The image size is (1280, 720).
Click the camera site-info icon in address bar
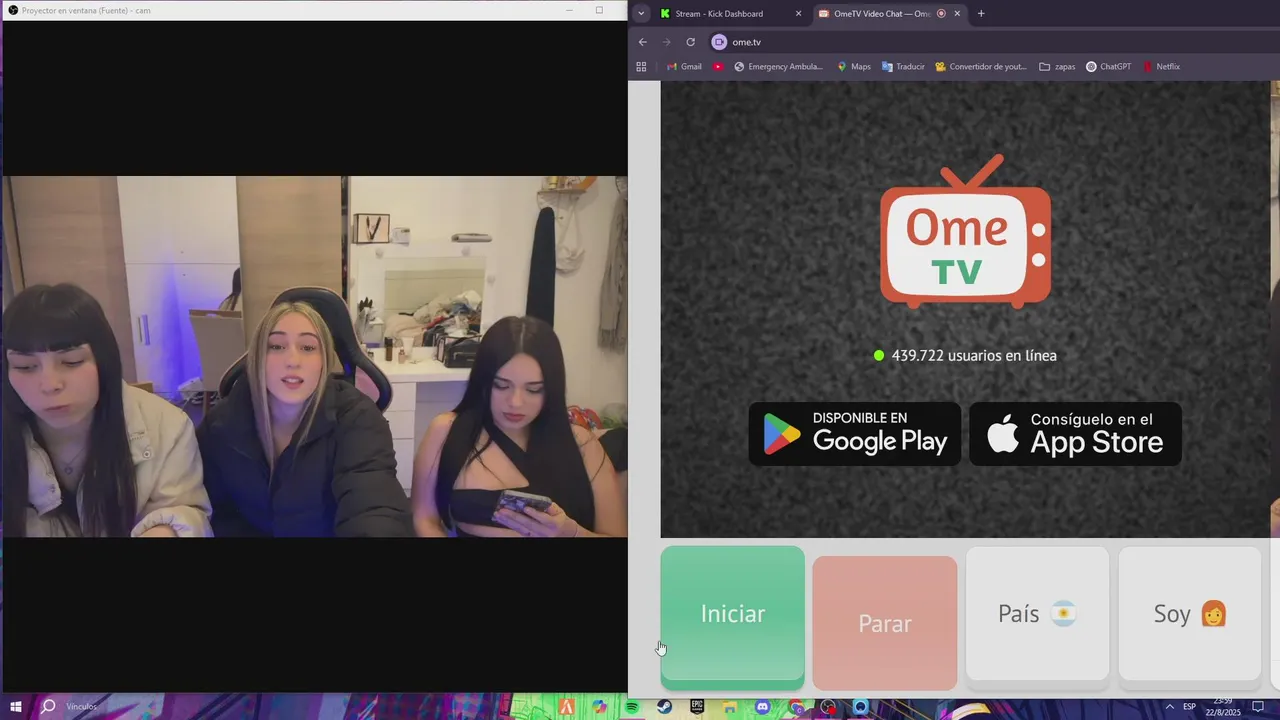[x=718, y=42]
